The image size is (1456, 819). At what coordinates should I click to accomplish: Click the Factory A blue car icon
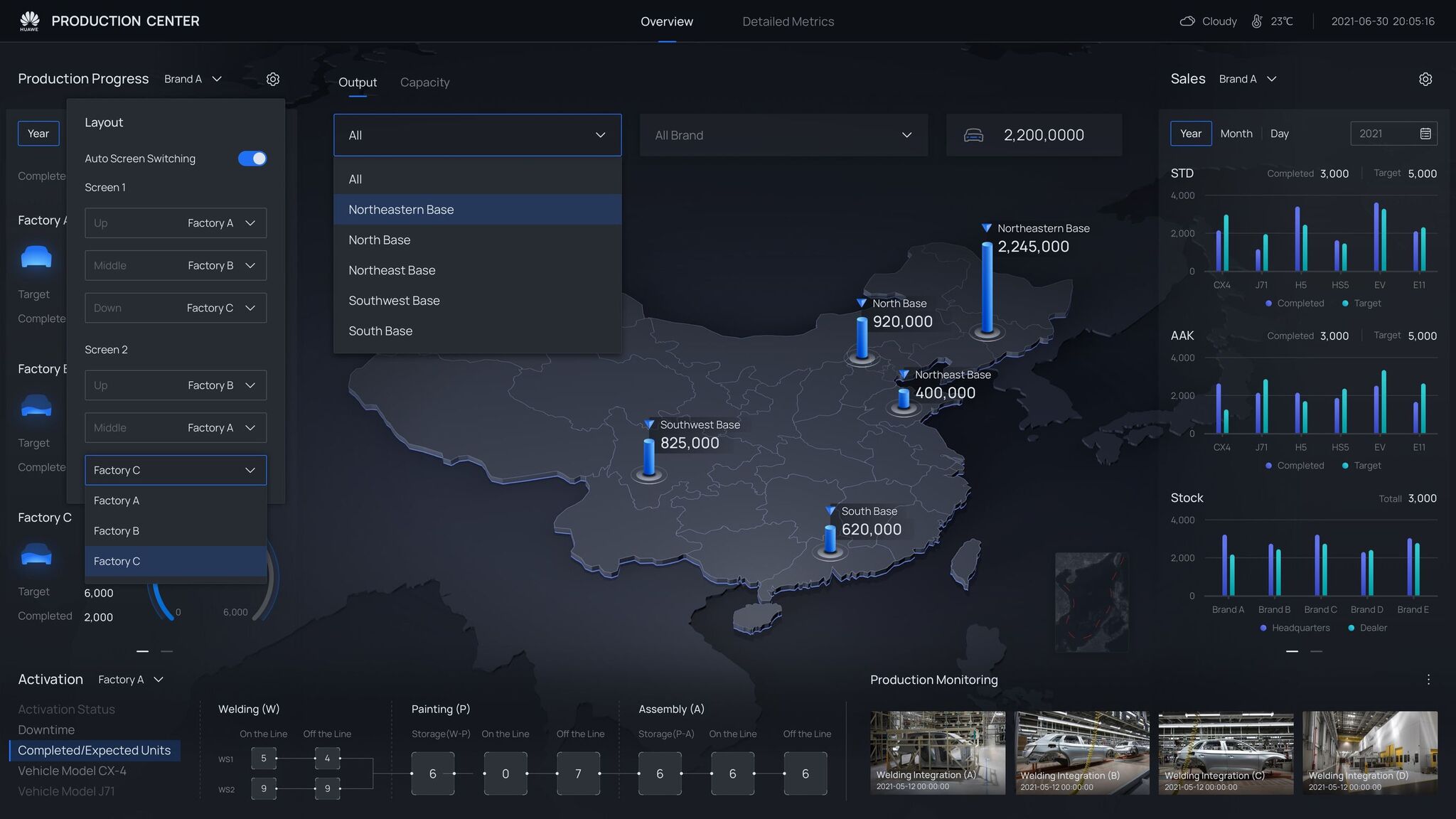click(x=36, y=257)
